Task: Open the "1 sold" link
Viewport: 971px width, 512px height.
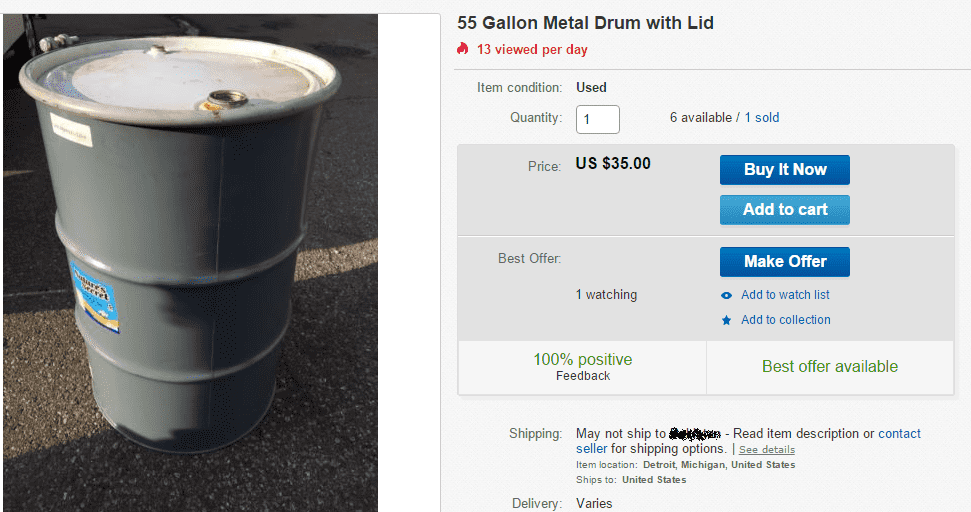Action: coord(762,117)
